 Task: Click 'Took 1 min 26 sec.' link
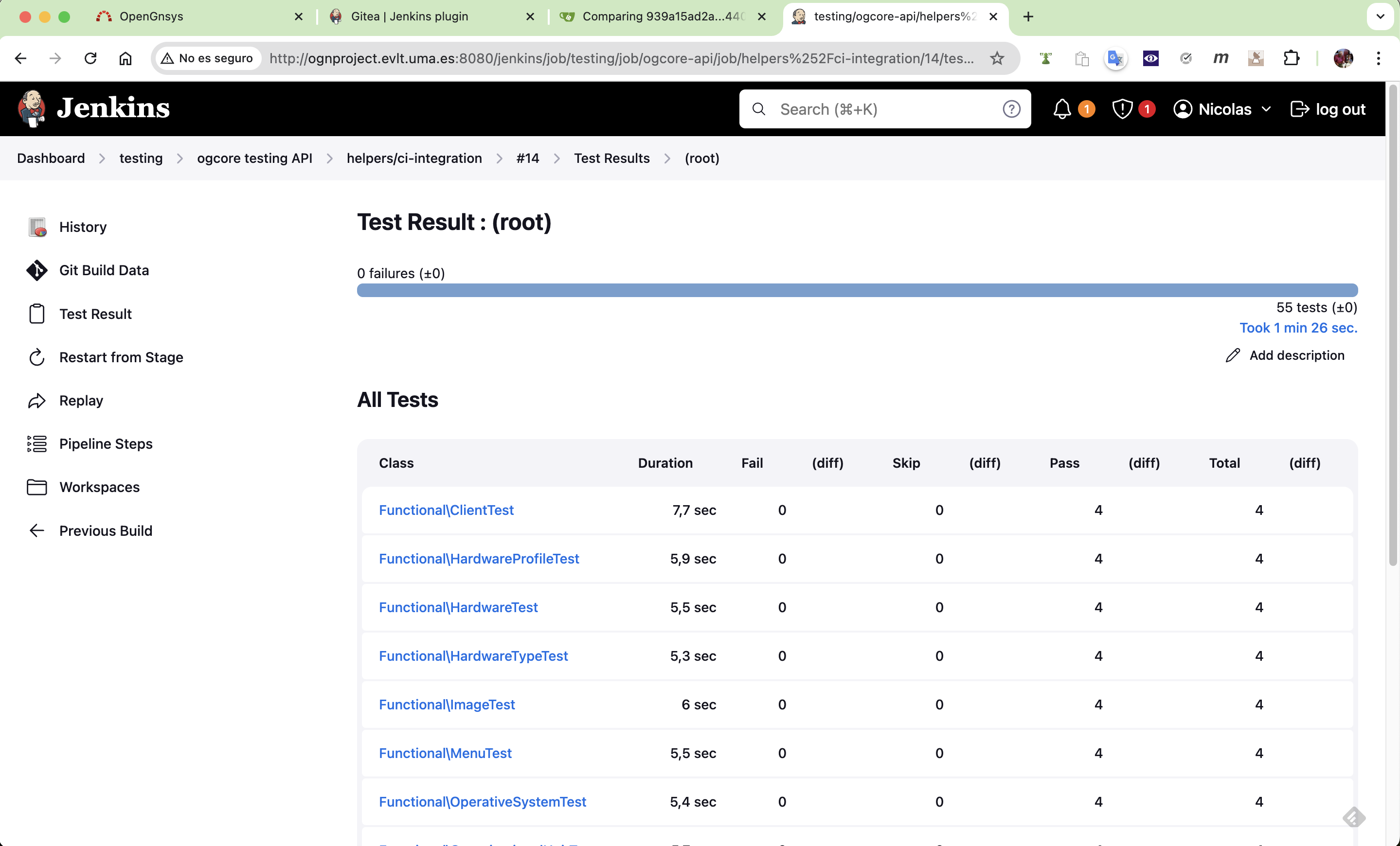(1298, 328)
